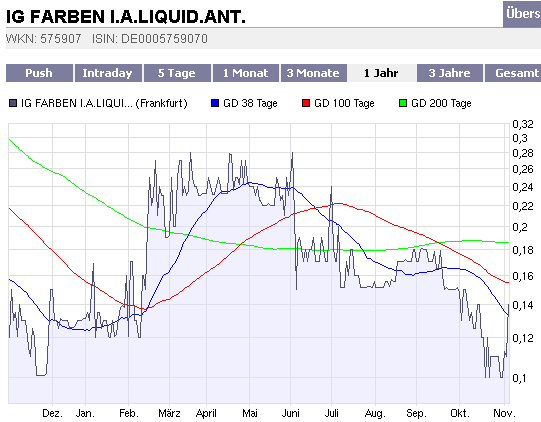
Task: Click the 'März' x-axis label
Action: point(169,413)
